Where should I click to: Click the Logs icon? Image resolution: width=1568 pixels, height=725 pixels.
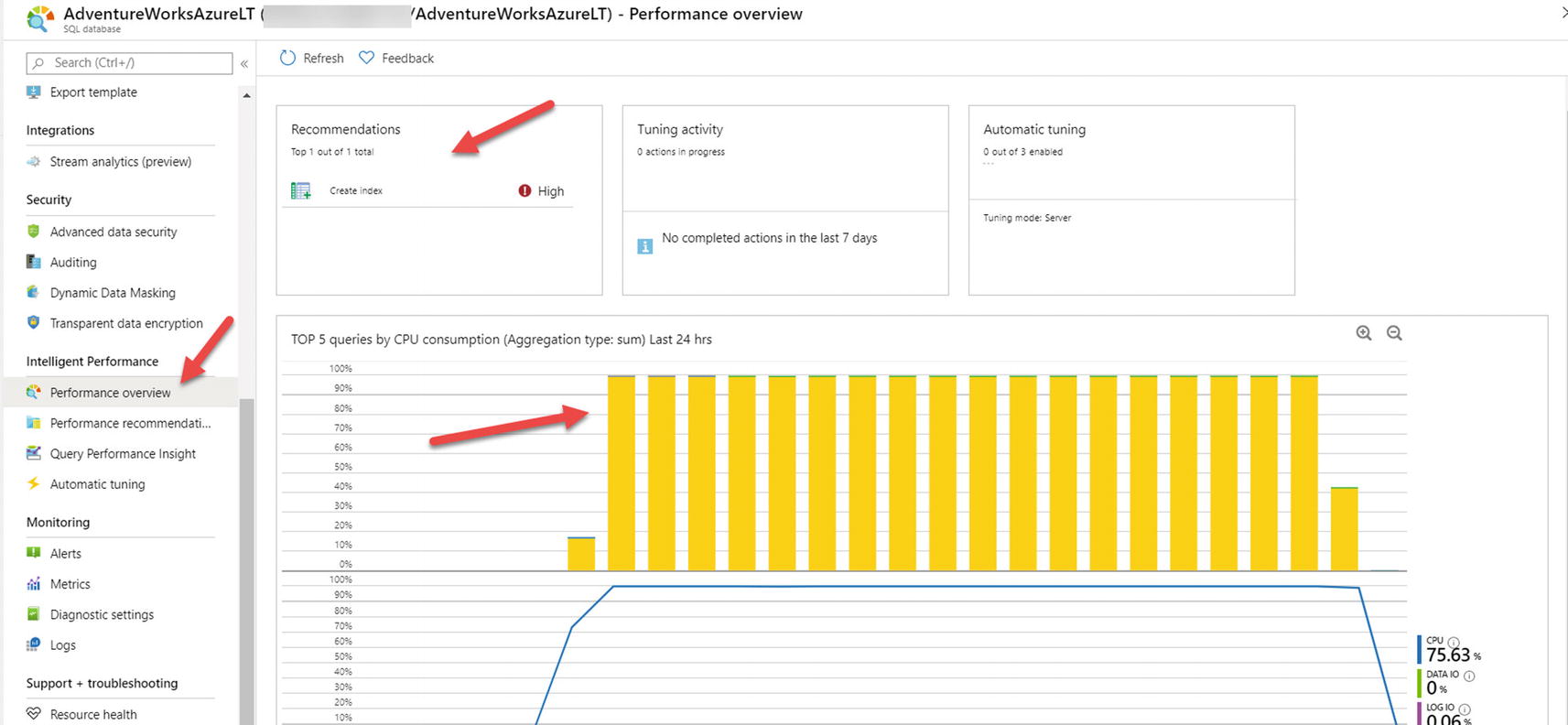34,644
